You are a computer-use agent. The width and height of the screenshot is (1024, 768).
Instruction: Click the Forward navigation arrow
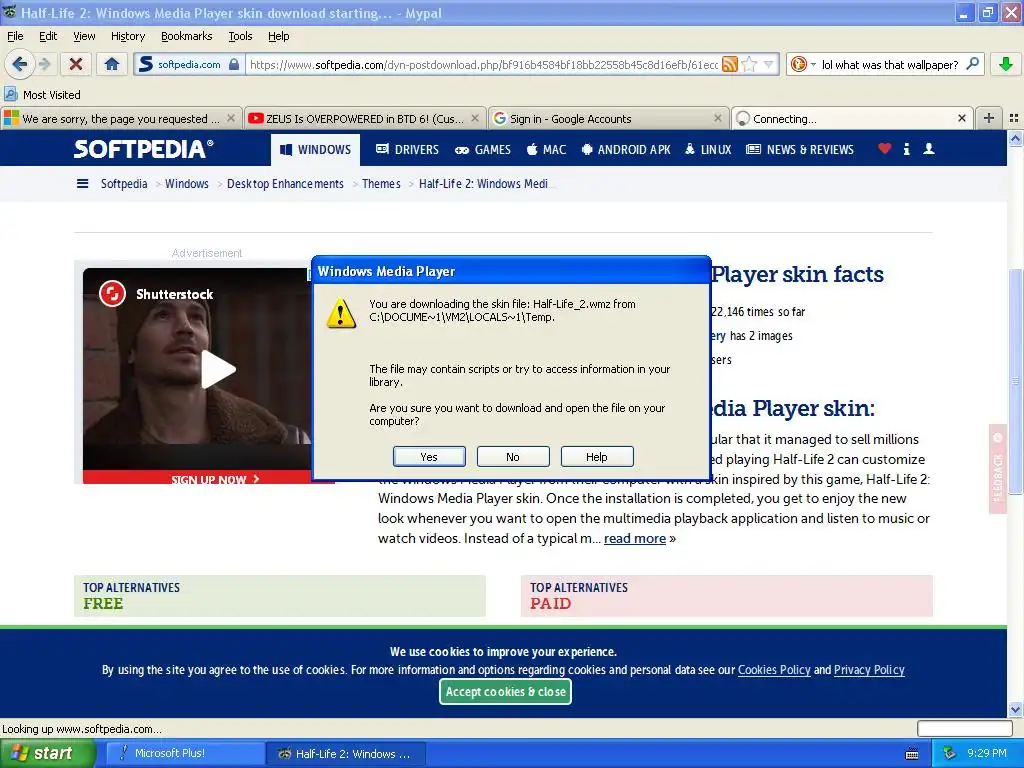[44, 64]
